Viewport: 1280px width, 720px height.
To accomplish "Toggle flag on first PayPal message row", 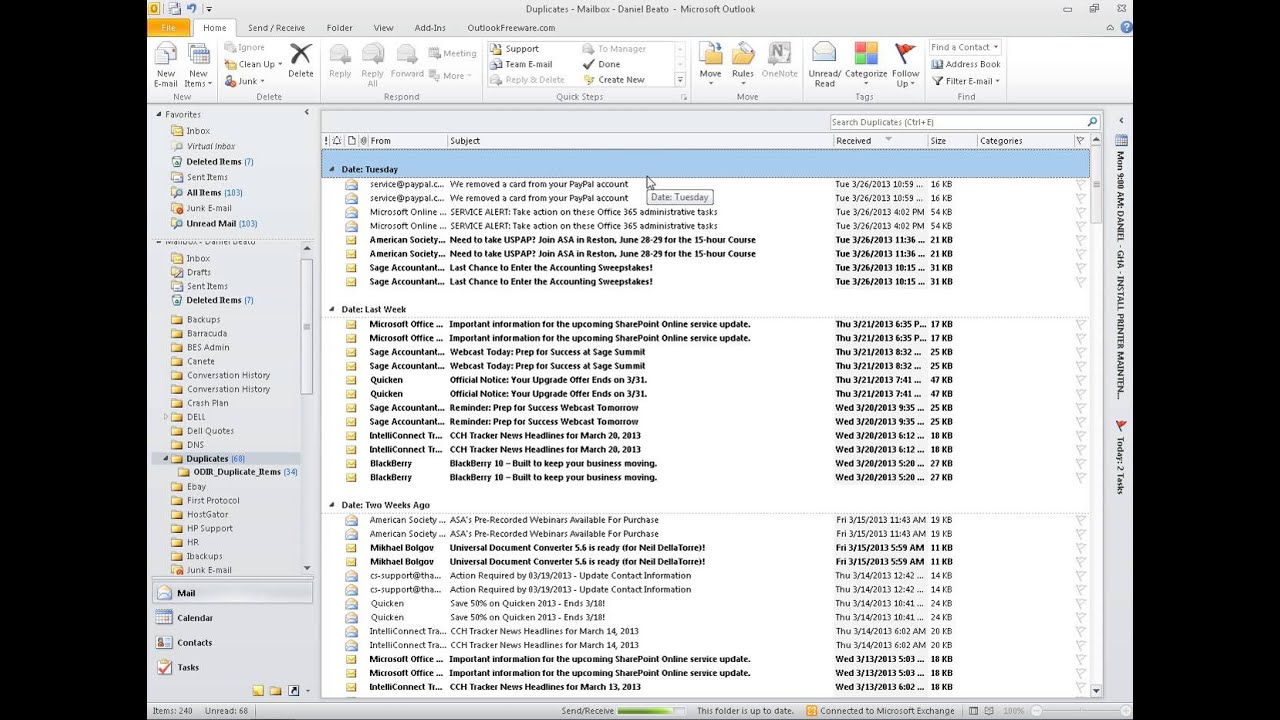I will click(1080, 184).
